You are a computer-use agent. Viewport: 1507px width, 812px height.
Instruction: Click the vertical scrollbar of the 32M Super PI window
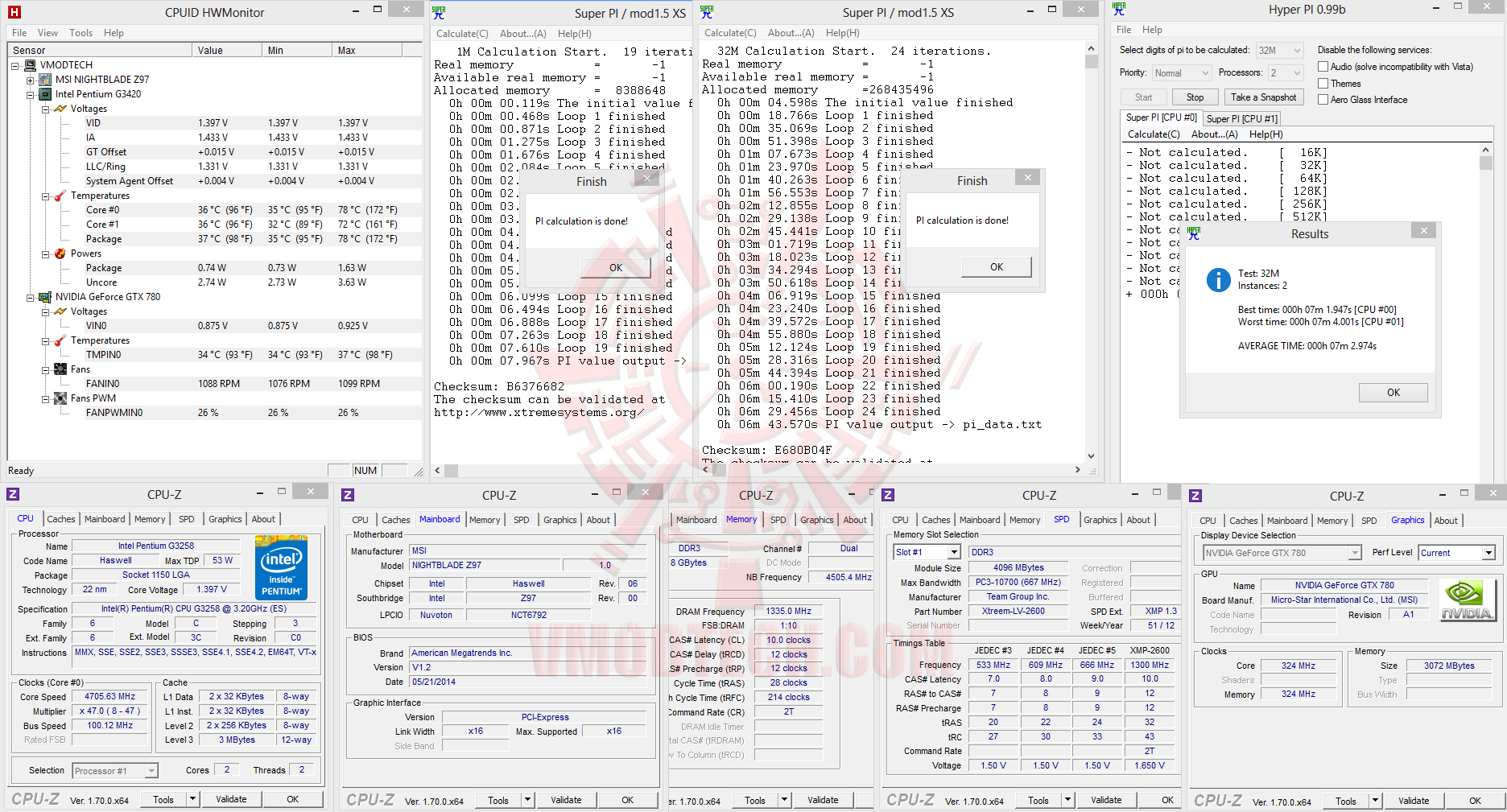[x=1091, y=251]
